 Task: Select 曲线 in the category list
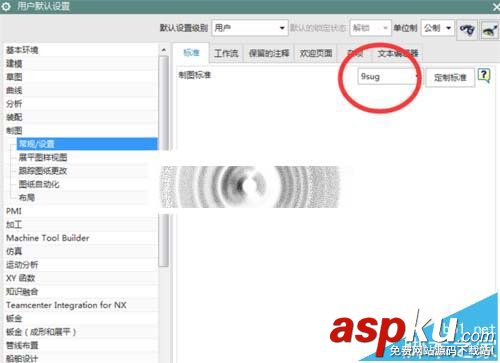point(81,90)
